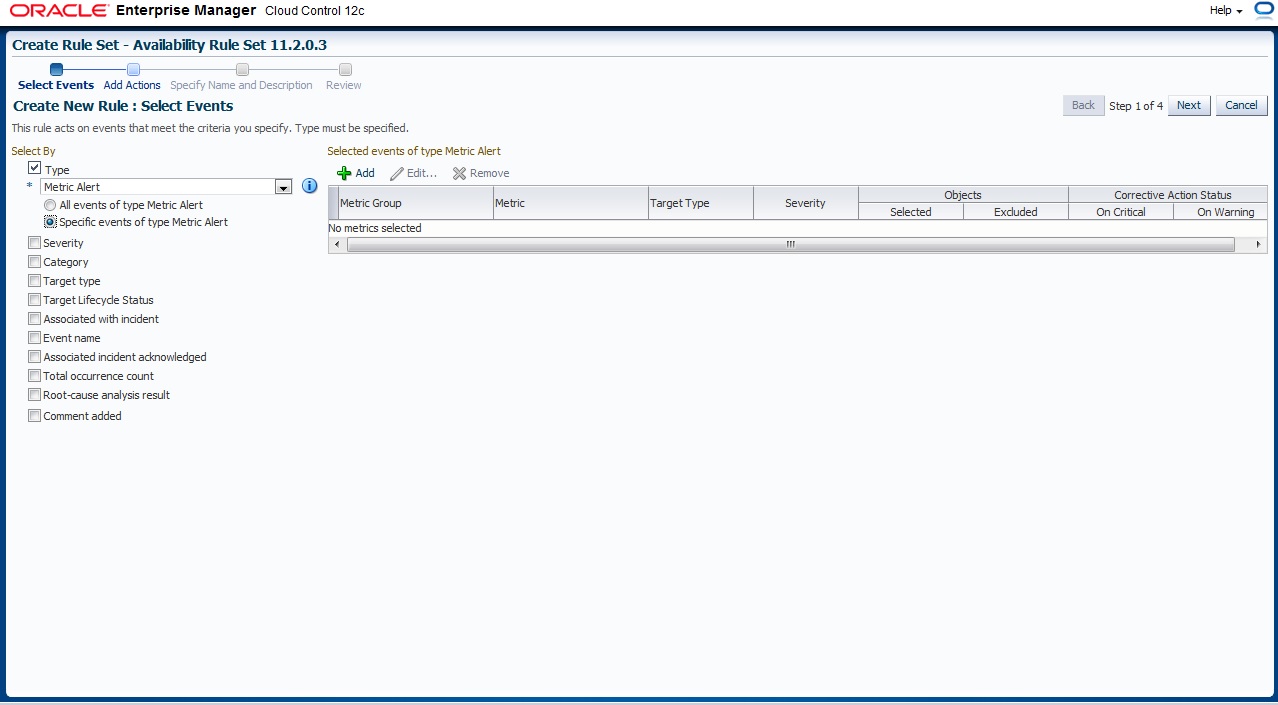Click the Select Events step marker
Viewport: 1278px width, 705px height.
click(x=56, y=69)
